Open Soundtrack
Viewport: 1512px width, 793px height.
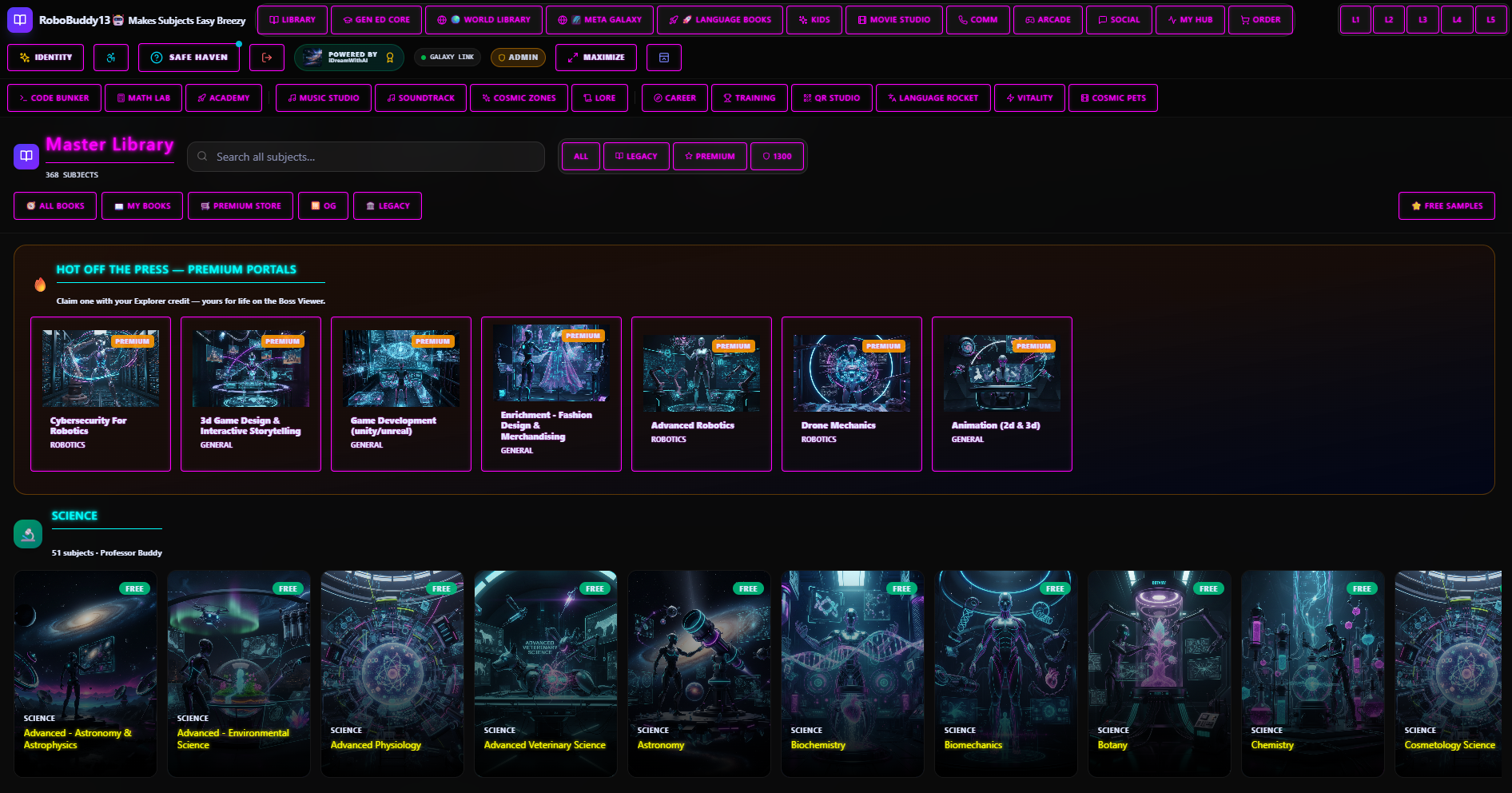pos(421,98)
